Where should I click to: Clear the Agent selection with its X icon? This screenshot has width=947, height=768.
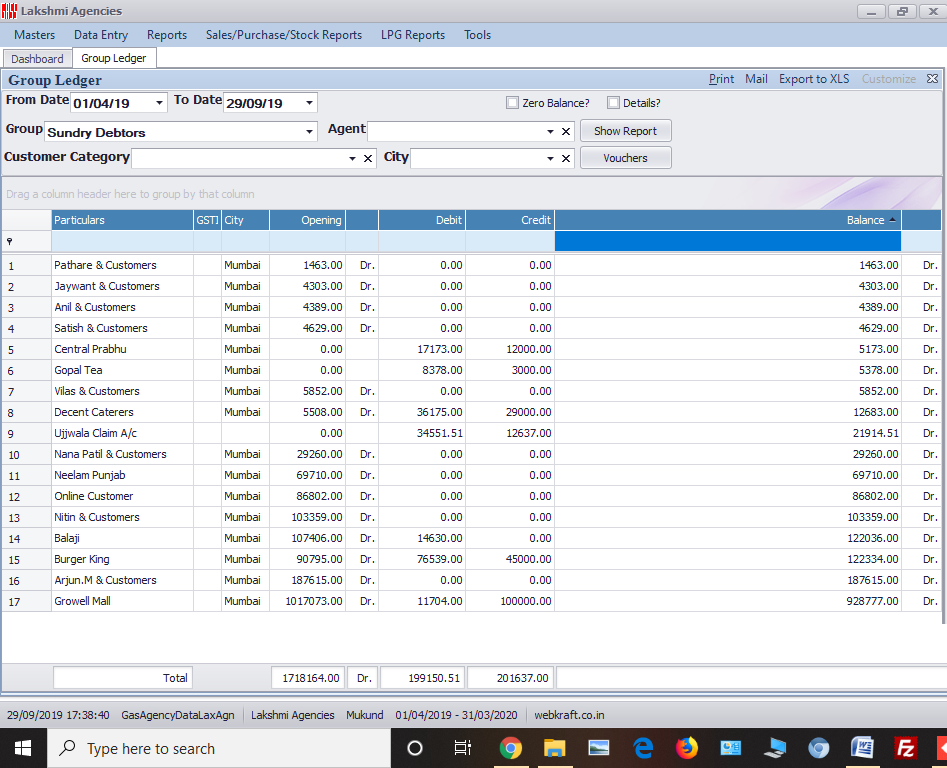click(566, 130)
